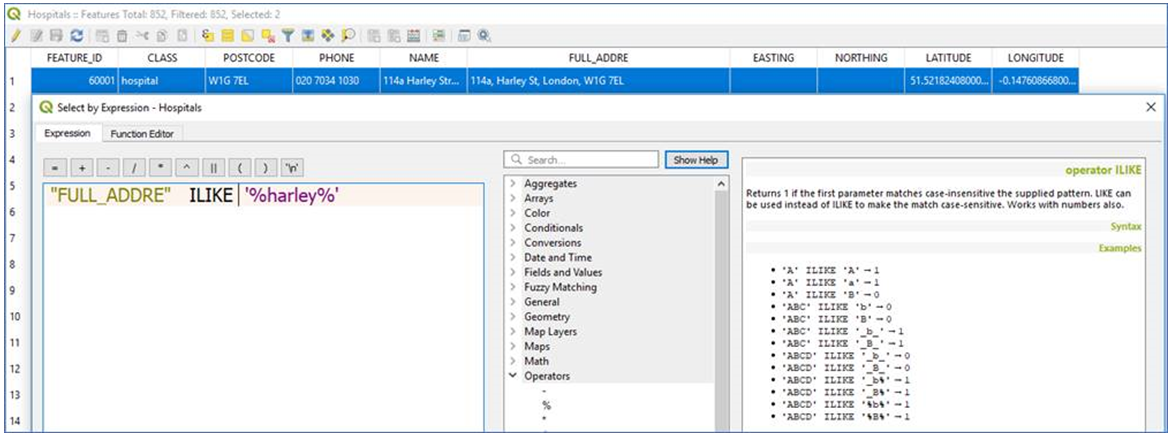Reload the attribute table
Viewport: 1172px width, 438px height.
coord(77,35)
